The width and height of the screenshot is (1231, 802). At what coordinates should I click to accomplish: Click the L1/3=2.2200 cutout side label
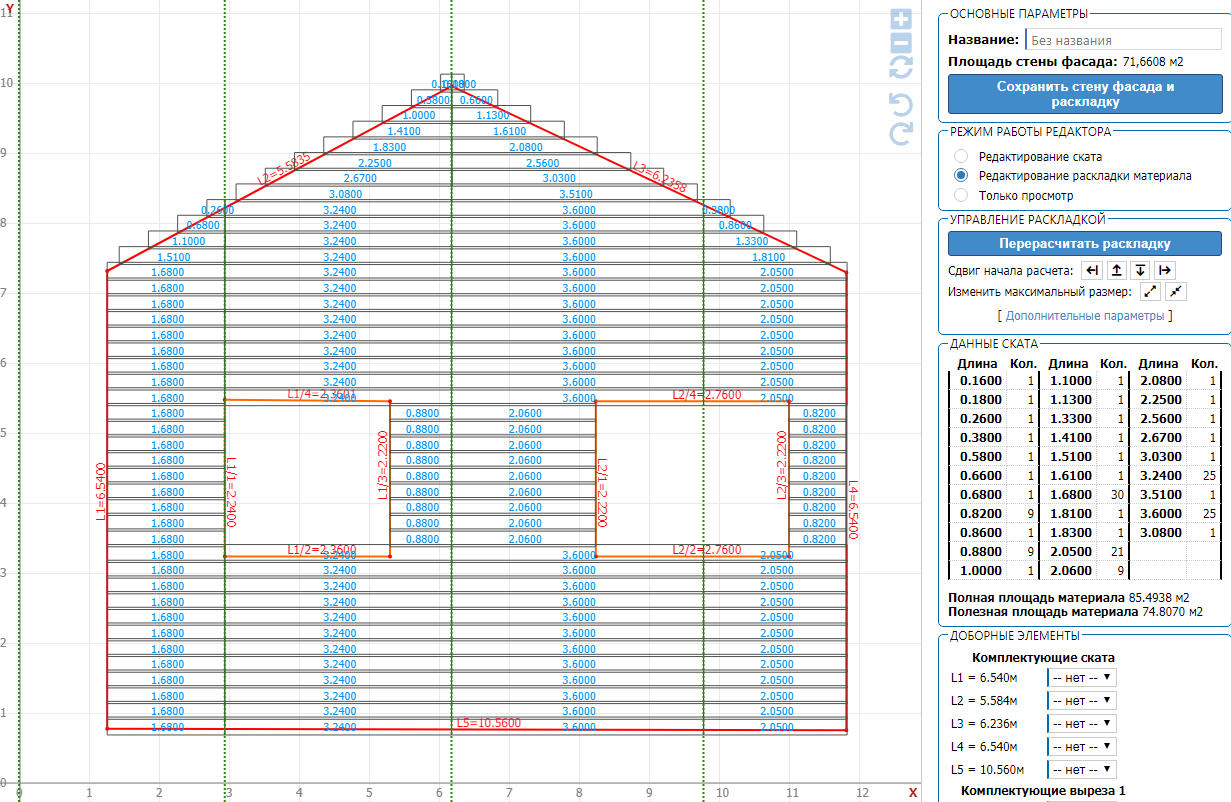[x=382, y=464]
